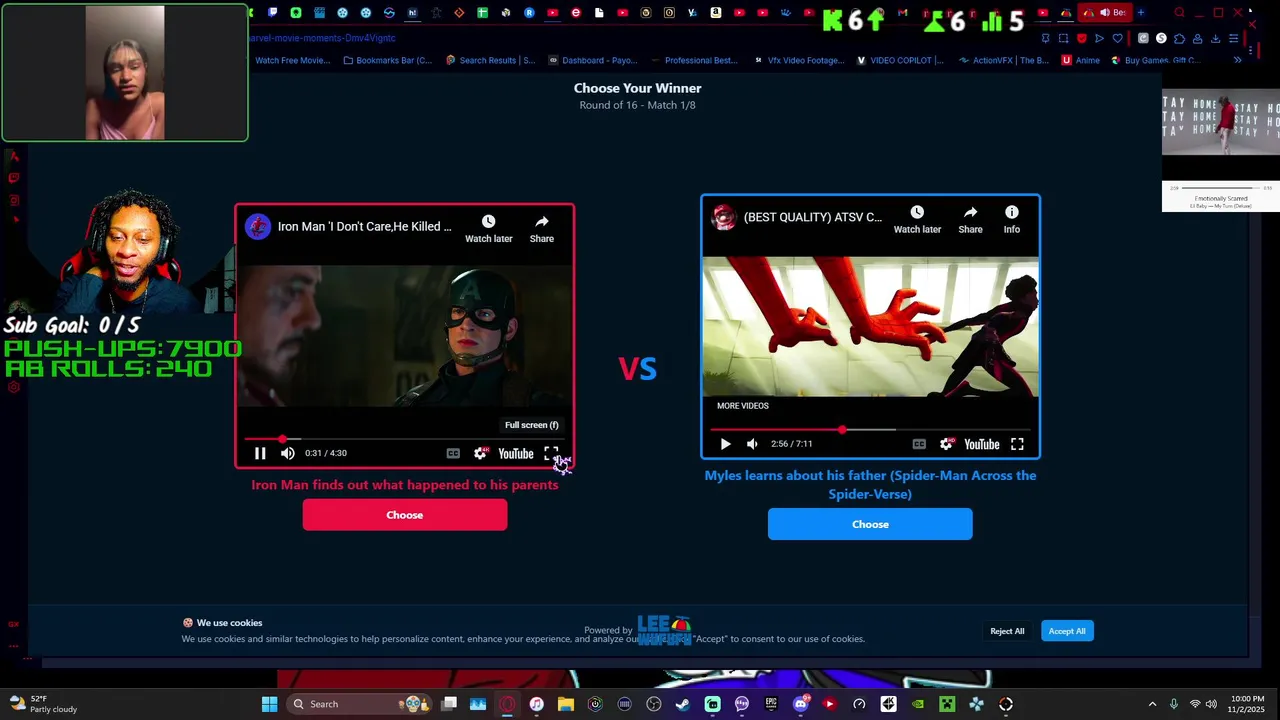
Task: Open 'Watch Free Movie...' bookmark
Action: 292,60
